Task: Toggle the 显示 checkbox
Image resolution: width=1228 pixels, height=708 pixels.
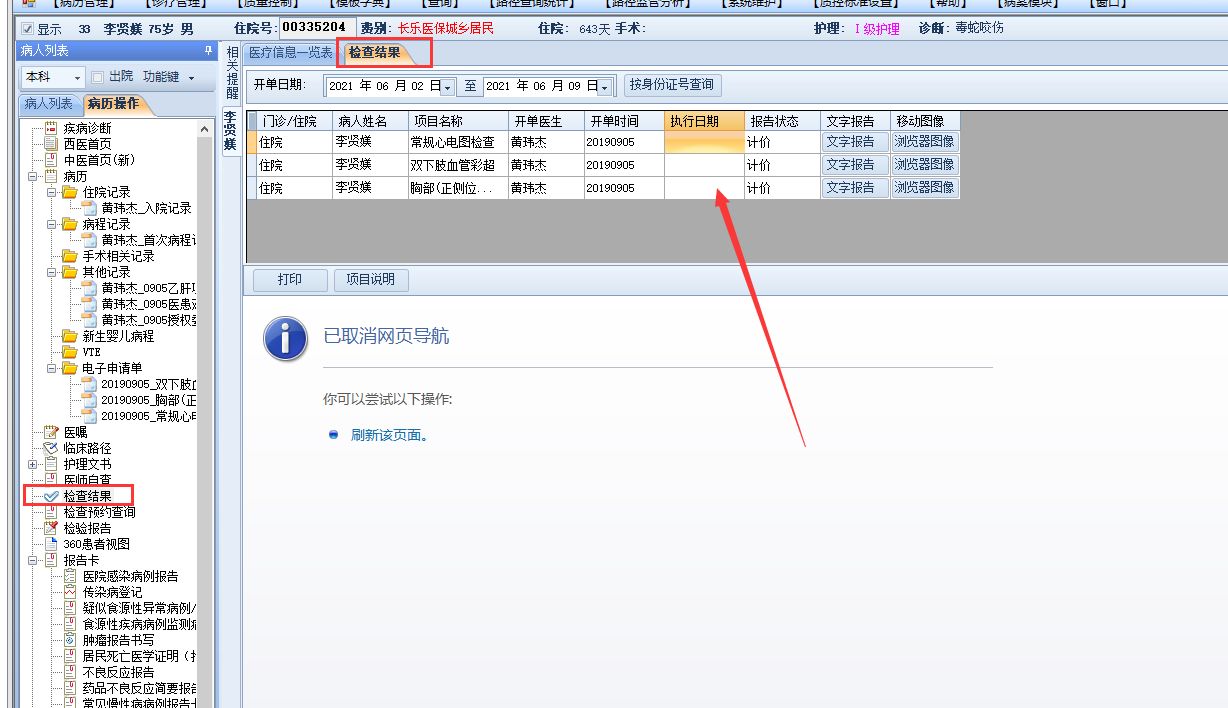Action: (x=27, y=29)
